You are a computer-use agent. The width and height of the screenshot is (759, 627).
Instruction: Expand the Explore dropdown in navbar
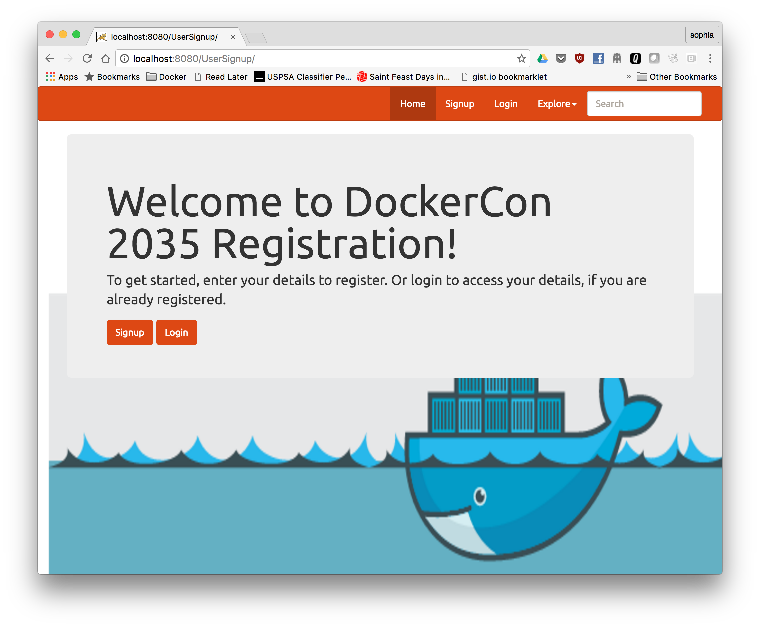point(556,104)
